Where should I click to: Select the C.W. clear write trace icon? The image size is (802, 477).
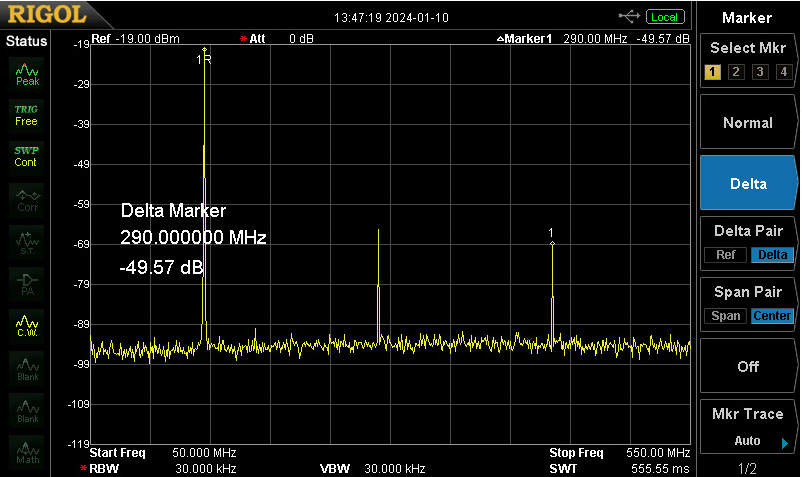click(x=27, y=326)
